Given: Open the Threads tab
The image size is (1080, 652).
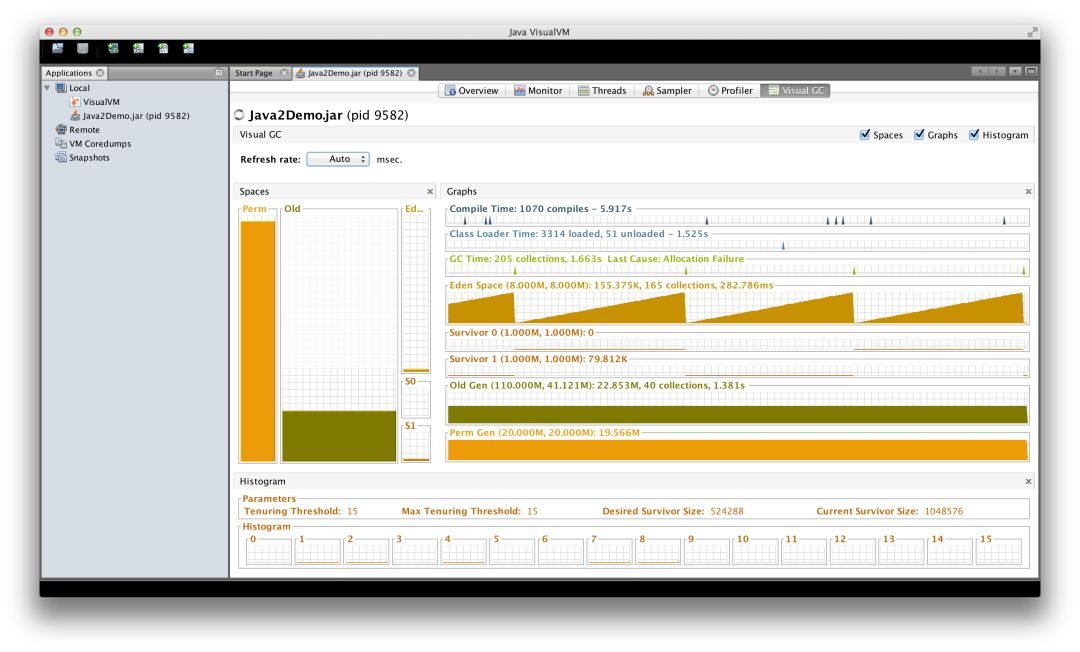Looking at the screenshot, I should coord(602,91).
